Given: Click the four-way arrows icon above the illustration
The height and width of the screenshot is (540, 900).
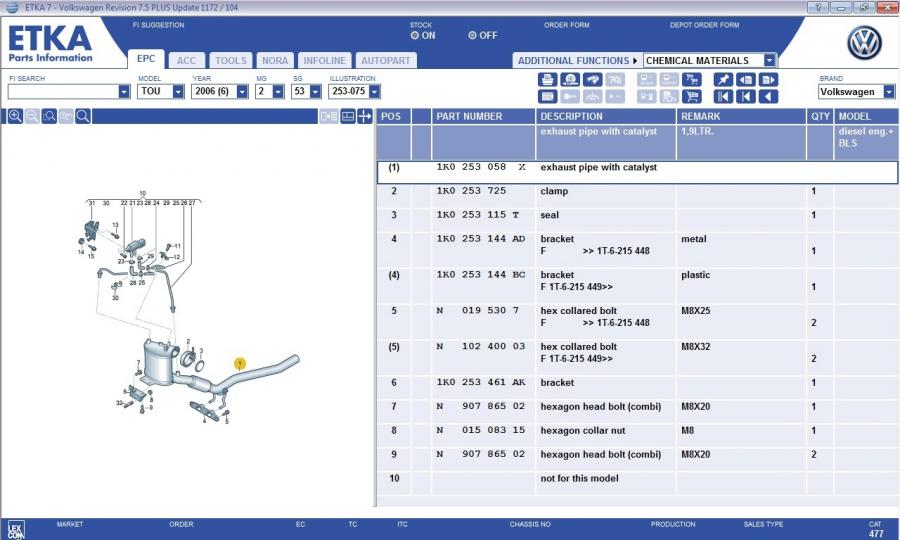Looking at the screenshot, I should (364, 117).
